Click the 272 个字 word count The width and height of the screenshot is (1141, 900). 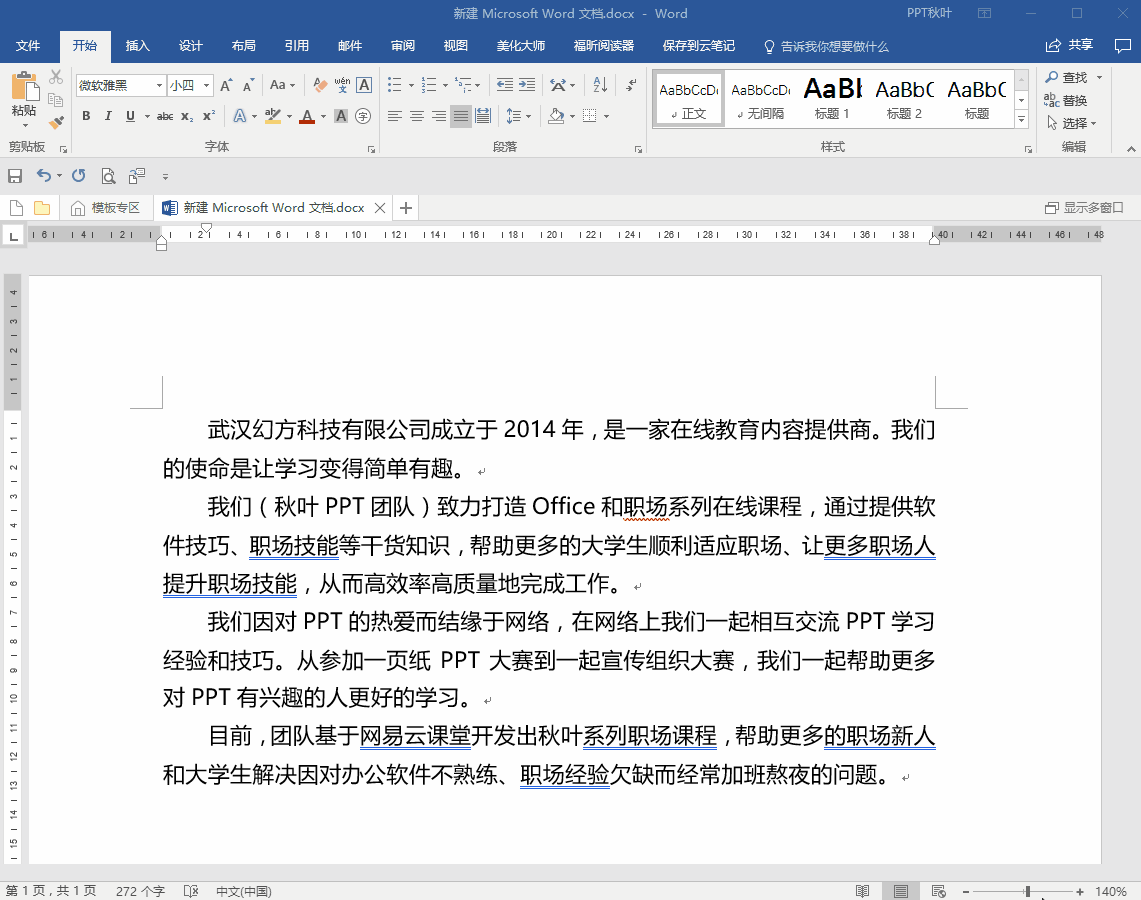(x=140, y=891)
